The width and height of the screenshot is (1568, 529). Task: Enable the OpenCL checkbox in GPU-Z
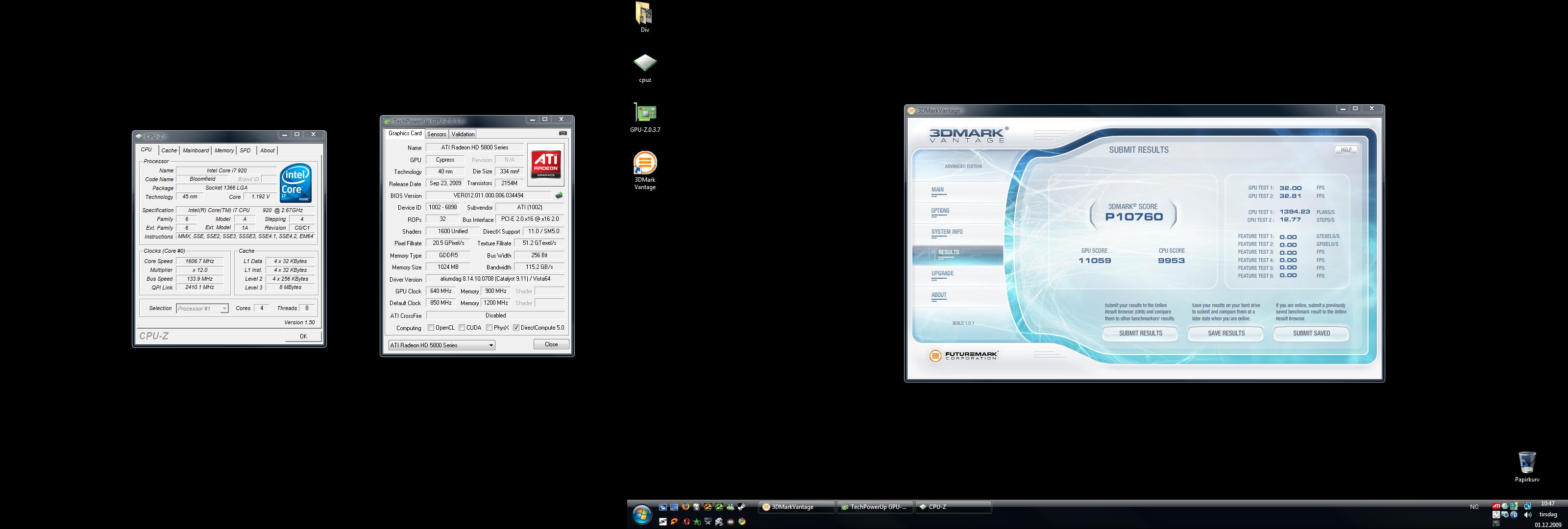coord(431,328)
